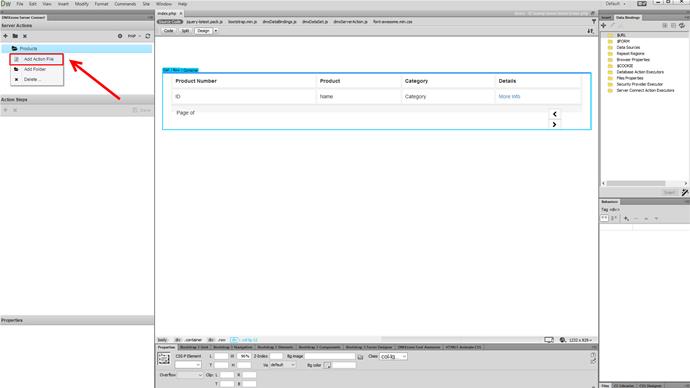Open the Class dropdown showing col-lg
690x388 pixels.
pyautogui.click(x=393, y=356)
